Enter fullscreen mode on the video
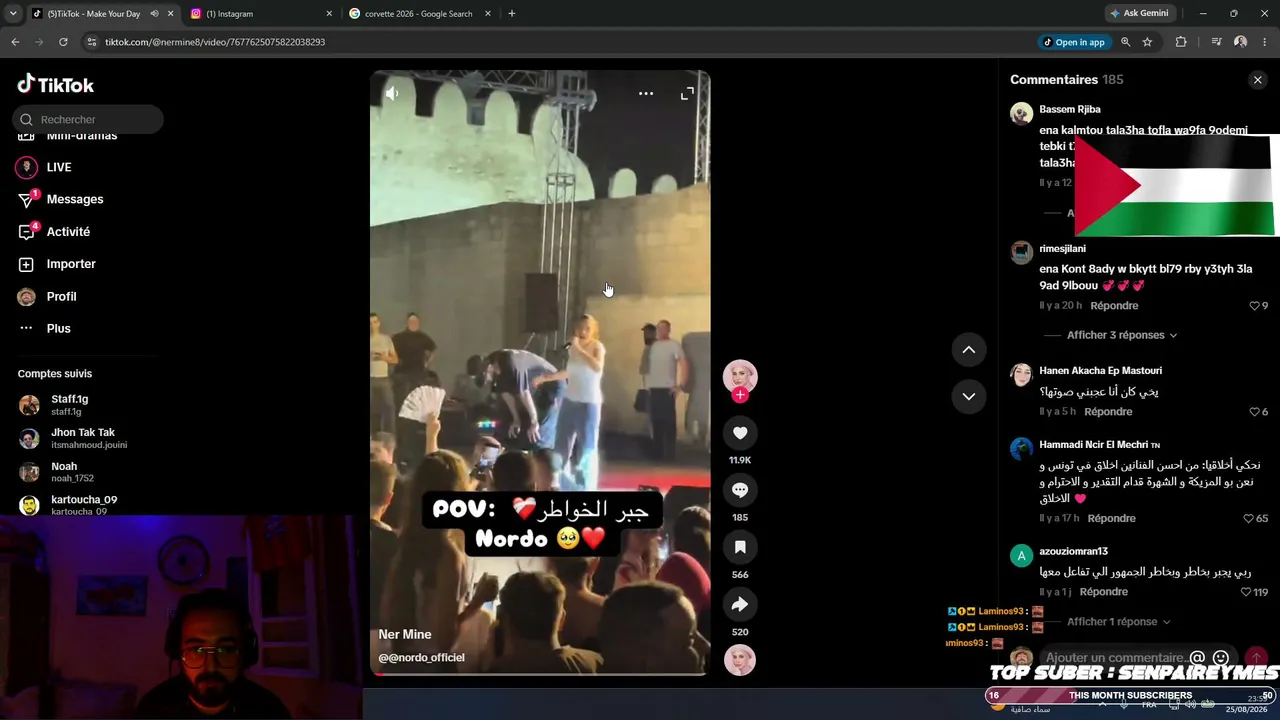 pos(687,93)
